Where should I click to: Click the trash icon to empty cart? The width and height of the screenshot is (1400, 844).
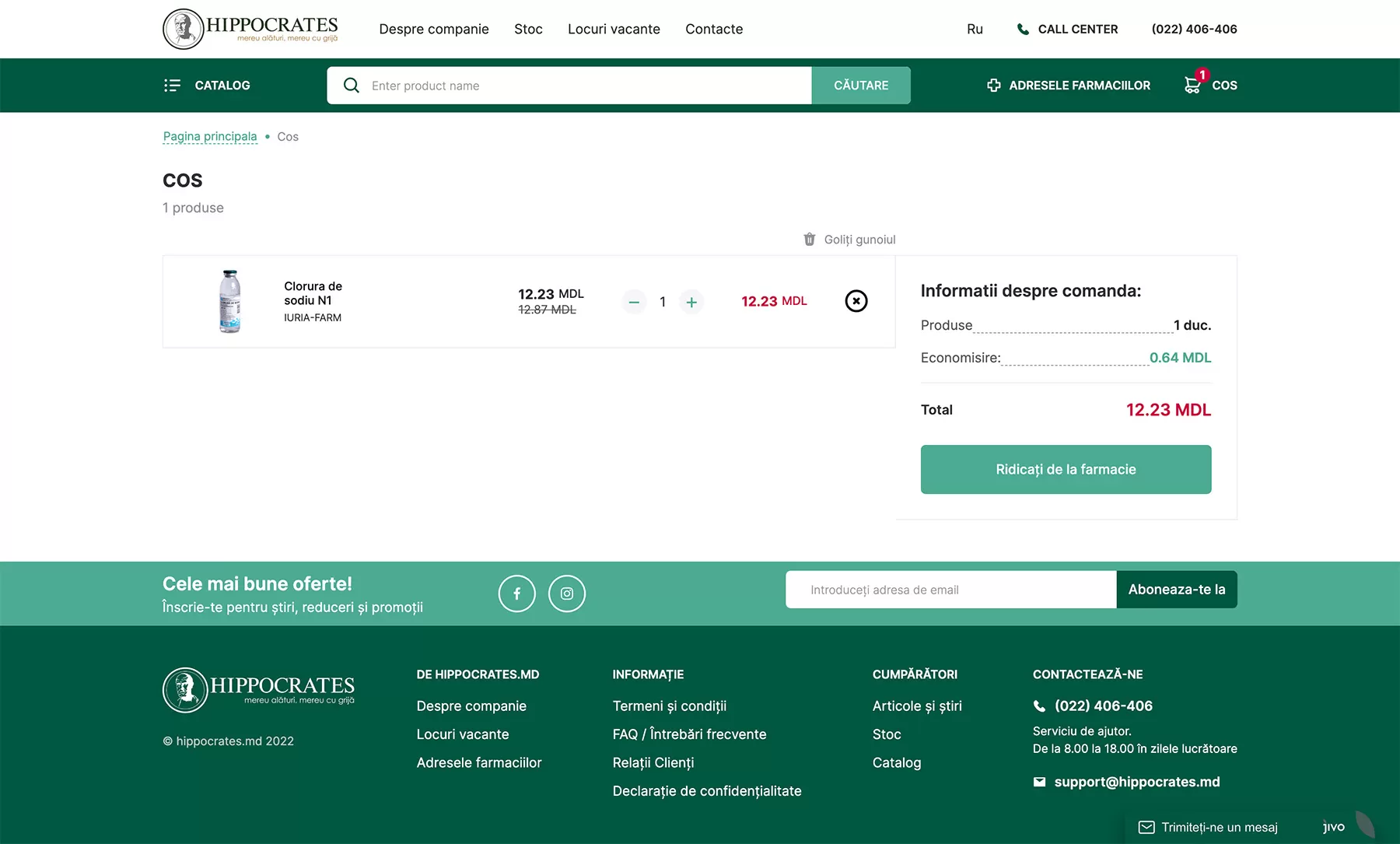(x=809, y=240)
